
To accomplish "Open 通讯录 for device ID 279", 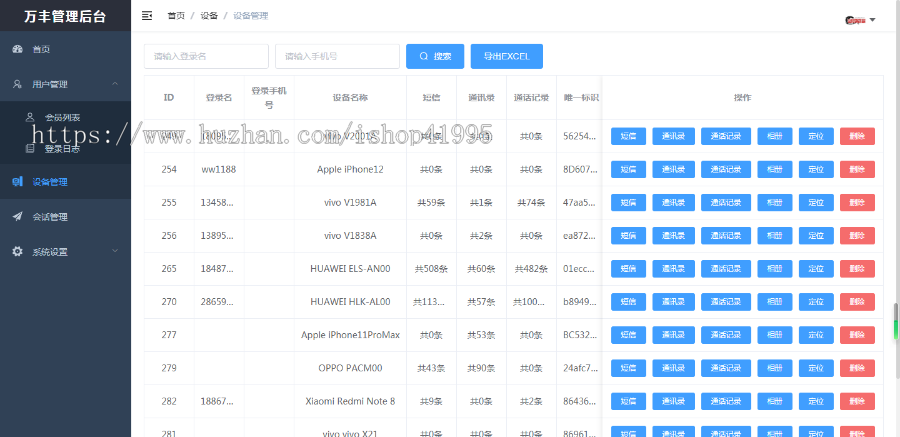I will pos(673,368).
